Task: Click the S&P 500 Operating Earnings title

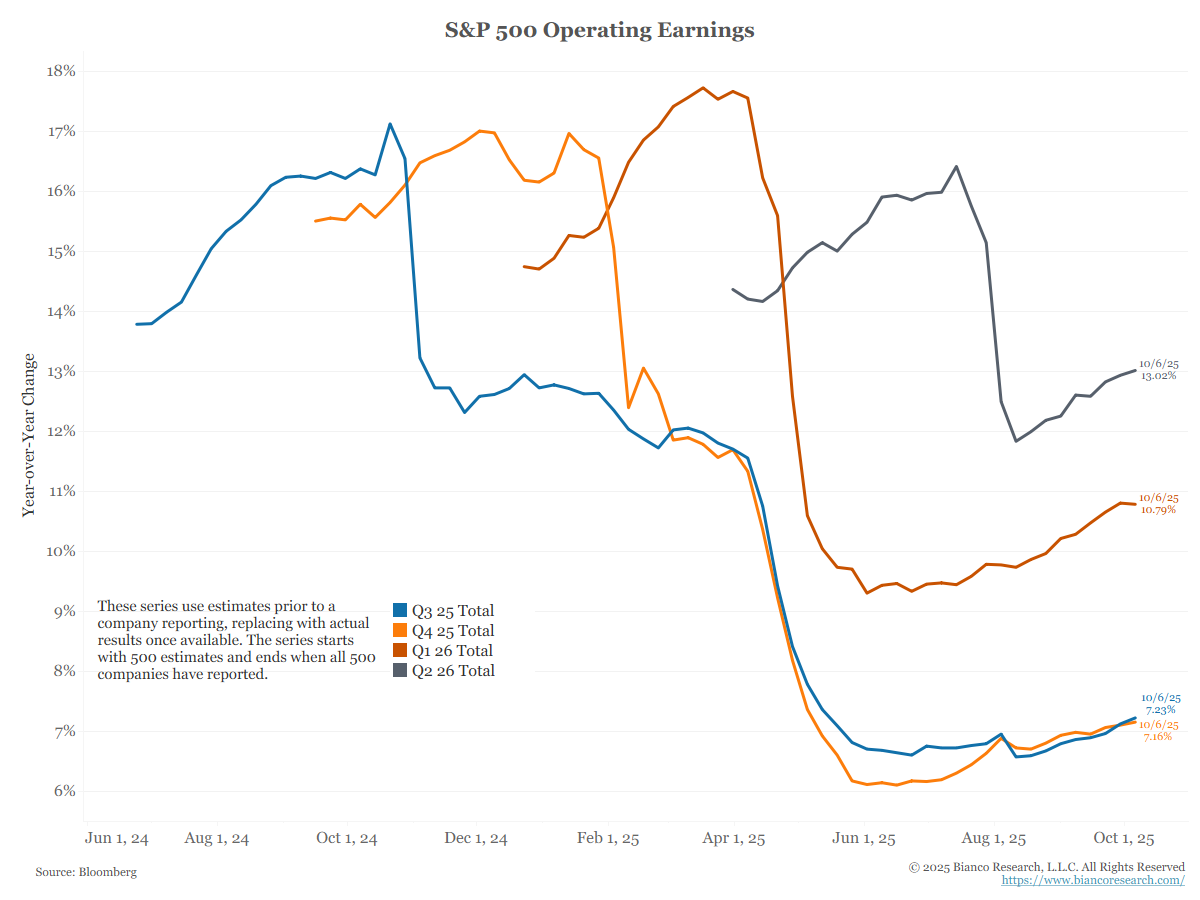Action: 600,31
